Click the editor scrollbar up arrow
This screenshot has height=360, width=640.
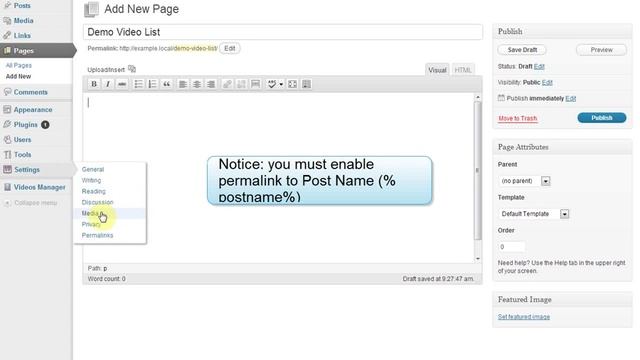(478, 97)
